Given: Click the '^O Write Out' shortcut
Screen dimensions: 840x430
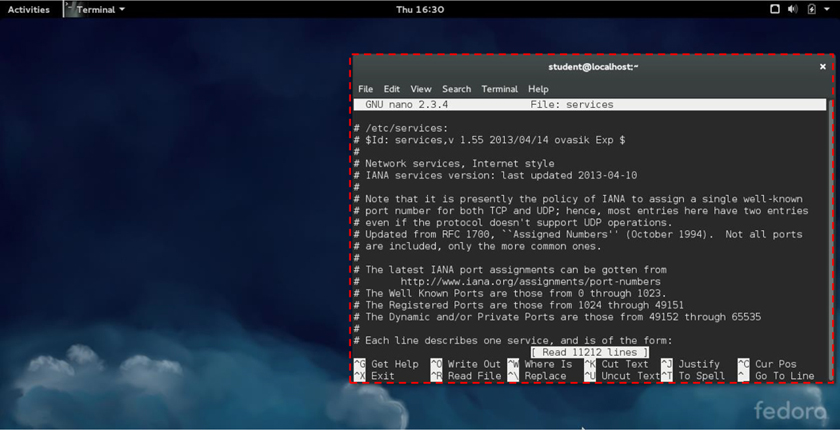Looking at the screenshot, I should click(466, 364).
